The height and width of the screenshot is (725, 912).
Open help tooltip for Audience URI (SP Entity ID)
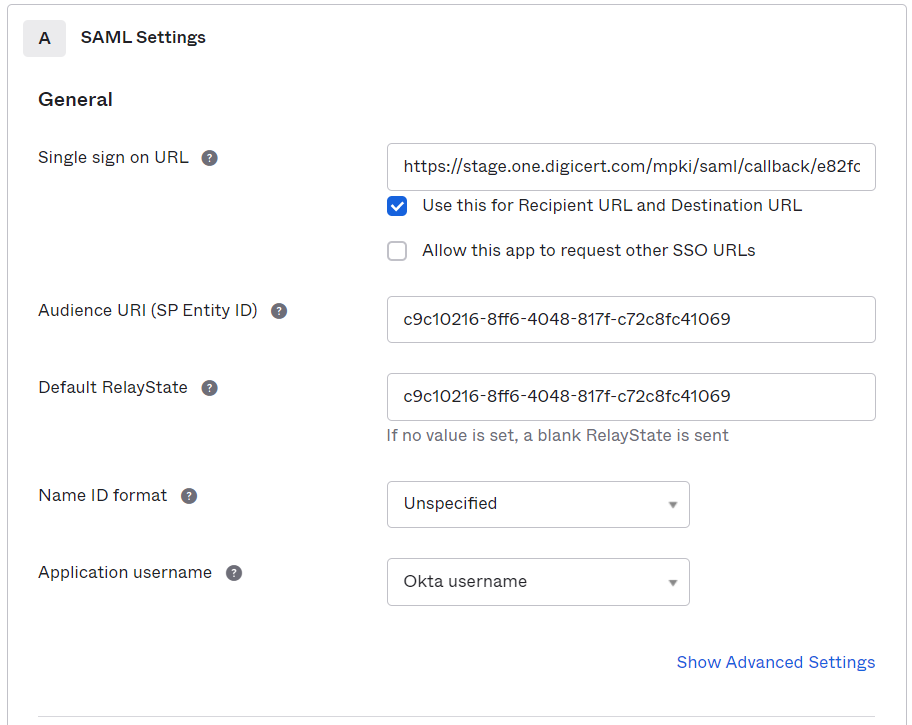(x=279, y=311)
